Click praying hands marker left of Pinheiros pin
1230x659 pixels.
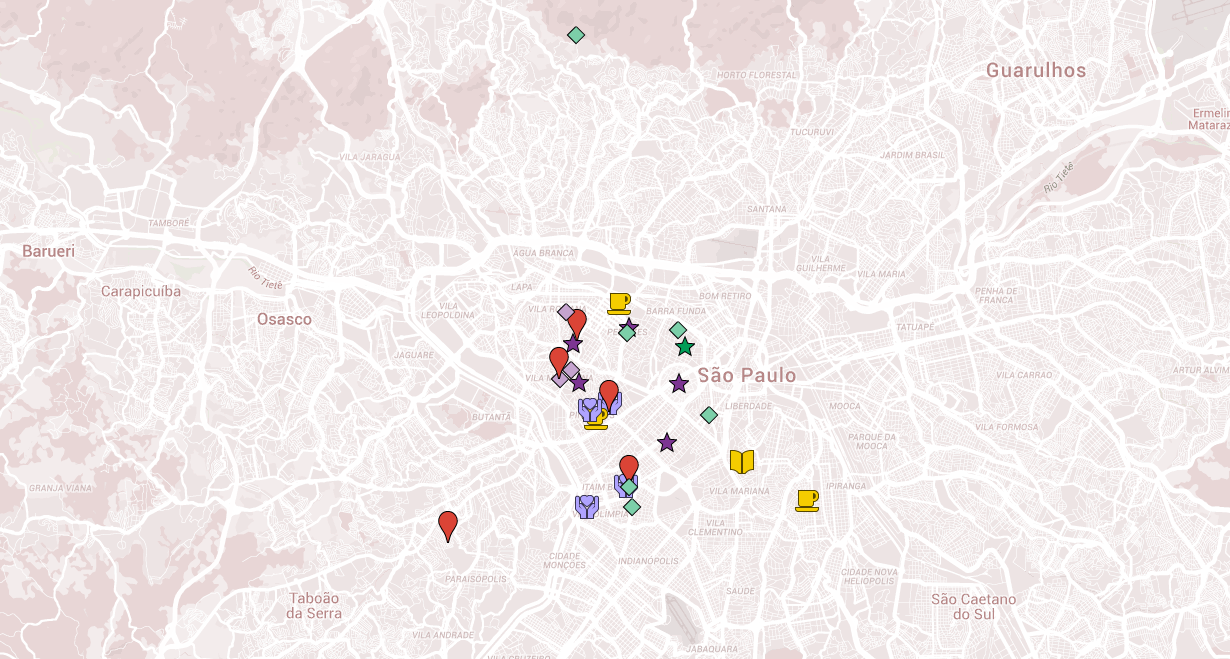(x=590, y=409)
